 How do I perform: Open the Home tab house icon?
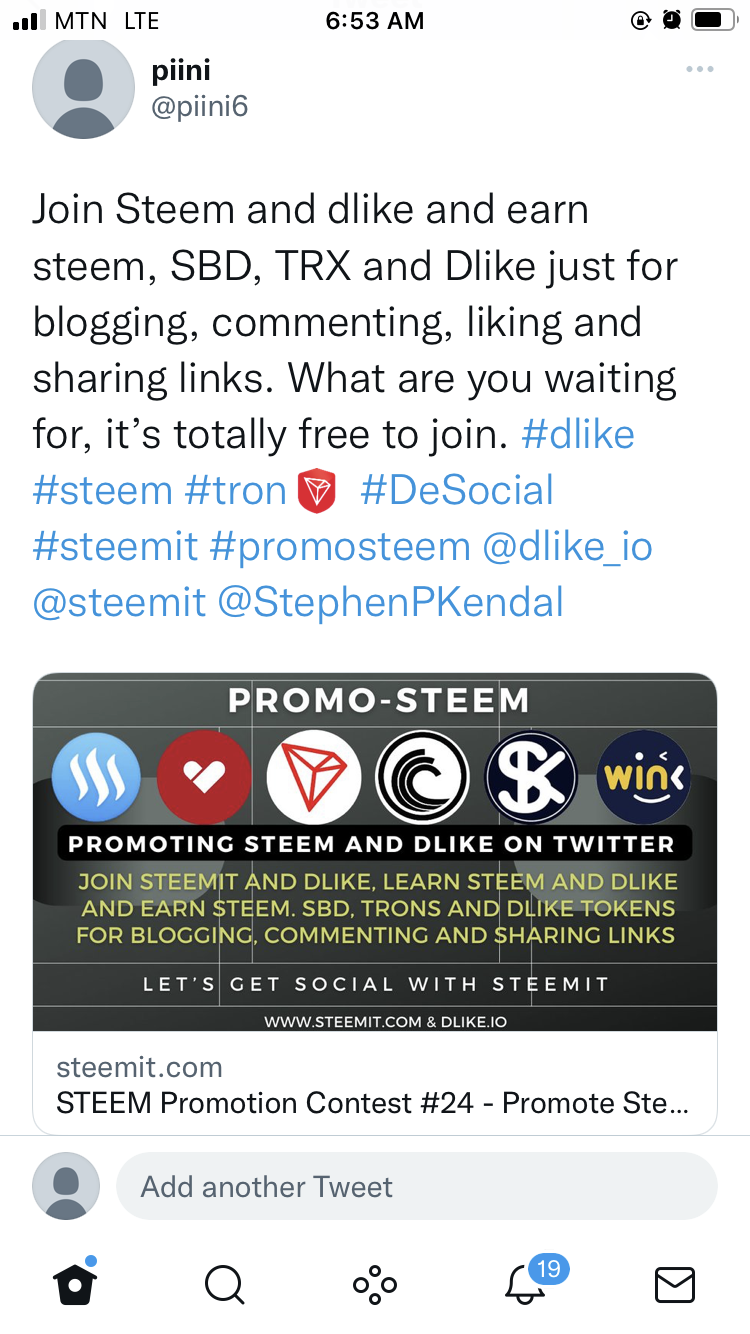75,1284
